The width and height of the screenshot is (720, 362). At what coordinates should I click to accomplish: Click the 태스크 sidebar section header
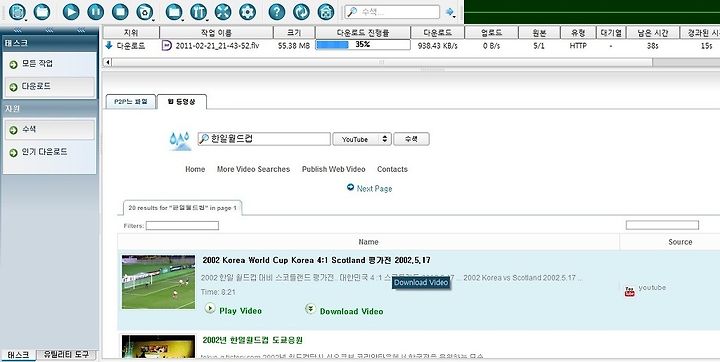click(50, 43)
